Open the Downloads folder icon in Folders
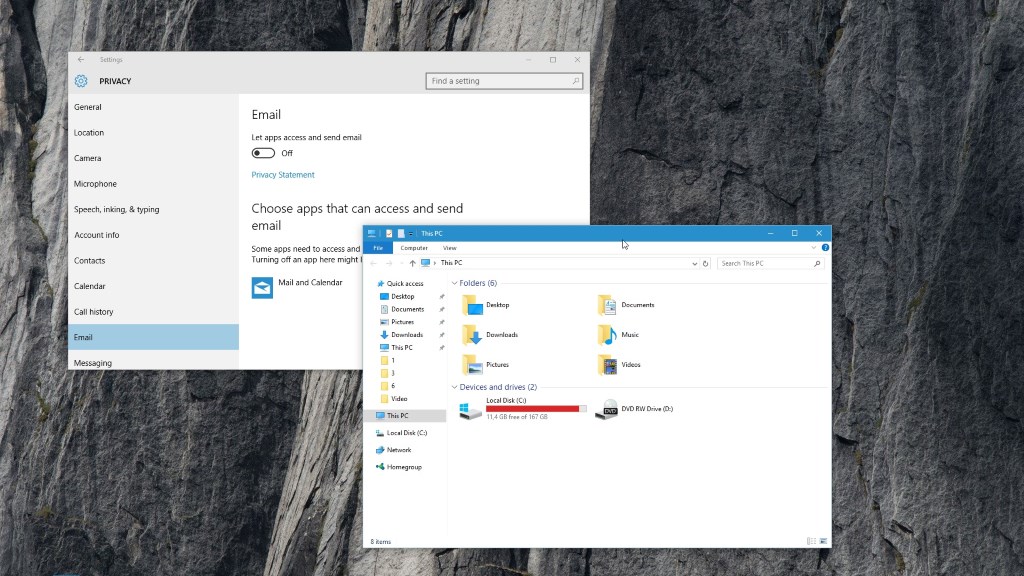 click(x=472, y=335)
